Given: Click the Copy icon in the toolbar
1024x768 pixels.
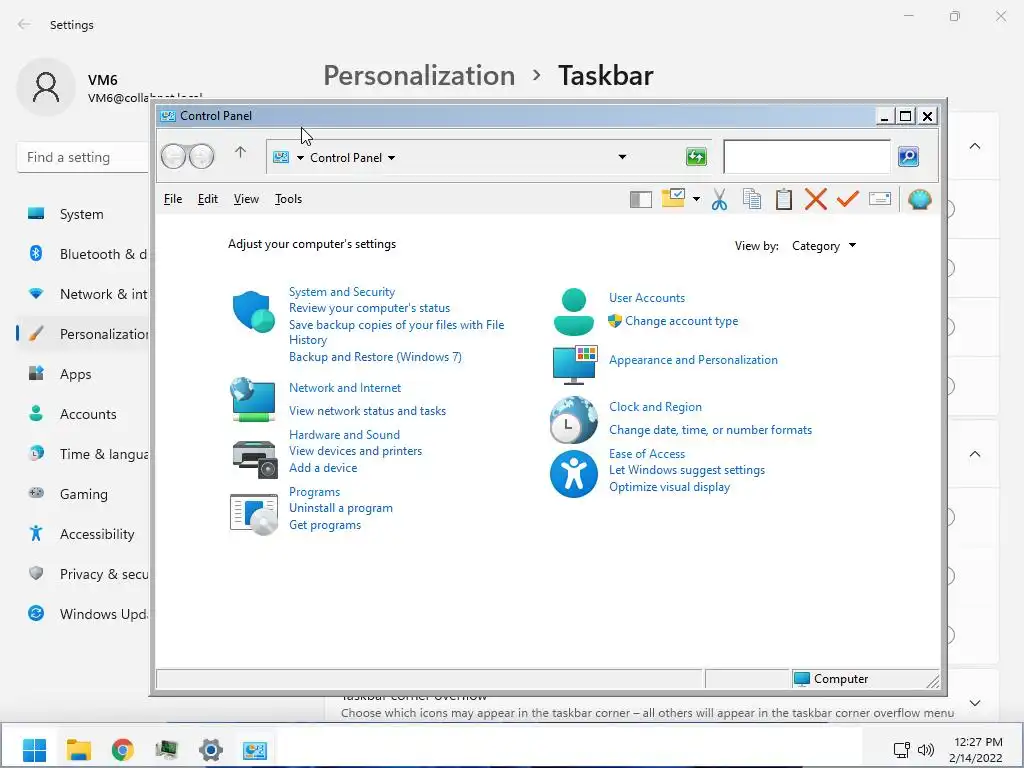Looking at the screenshot, I should (x=752, y=199).
